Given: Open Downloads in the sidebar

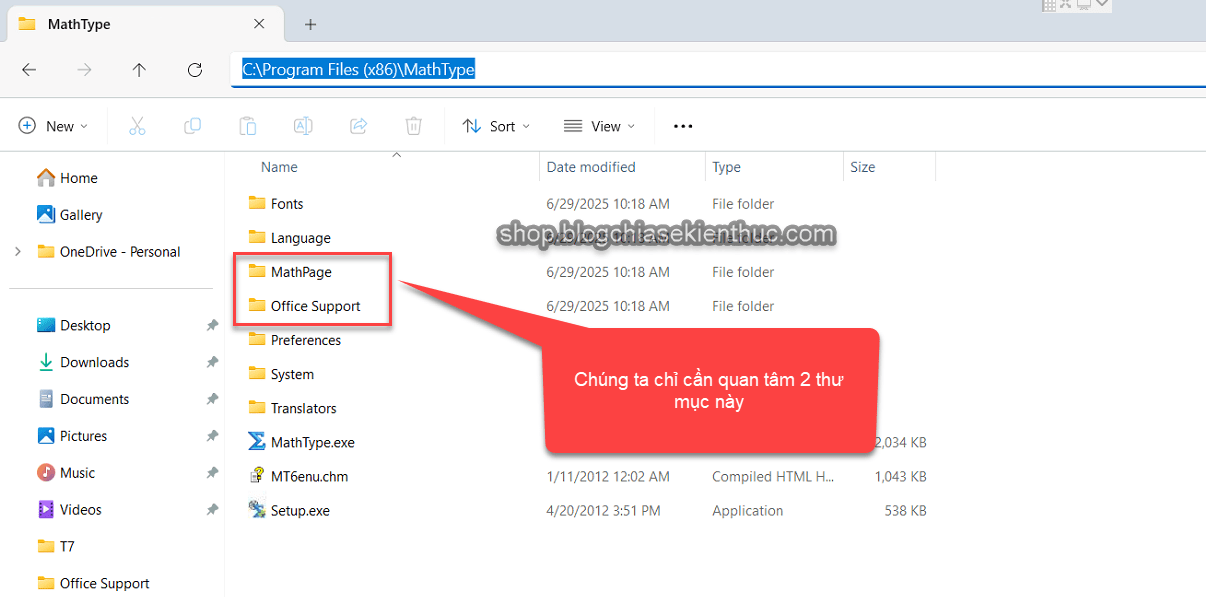Looking at the screenshot, I should point(84,362).
